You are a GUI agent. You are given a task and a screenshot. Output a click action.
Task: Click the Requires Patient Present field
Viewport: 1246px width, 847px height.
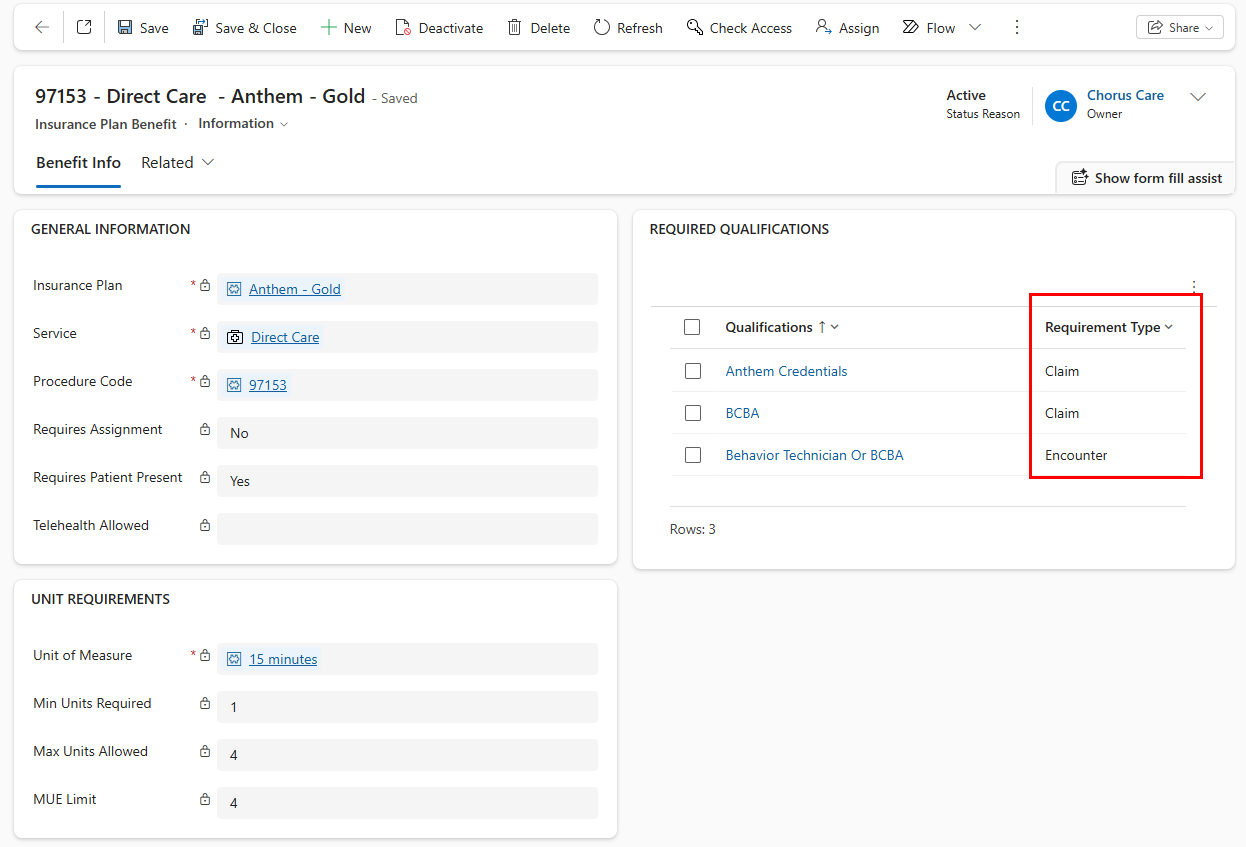(407, 481)
